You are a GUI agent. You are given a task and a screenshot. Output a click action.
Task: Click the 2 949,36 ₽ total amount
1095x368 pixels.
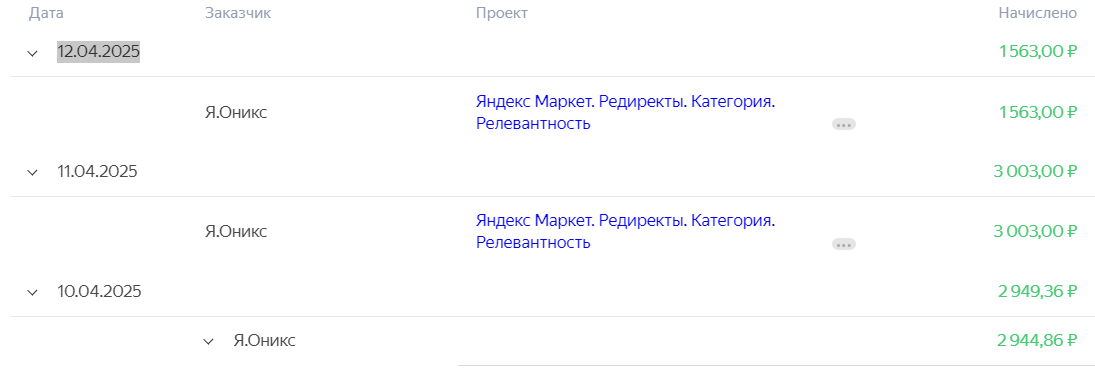click(1038, 291)
